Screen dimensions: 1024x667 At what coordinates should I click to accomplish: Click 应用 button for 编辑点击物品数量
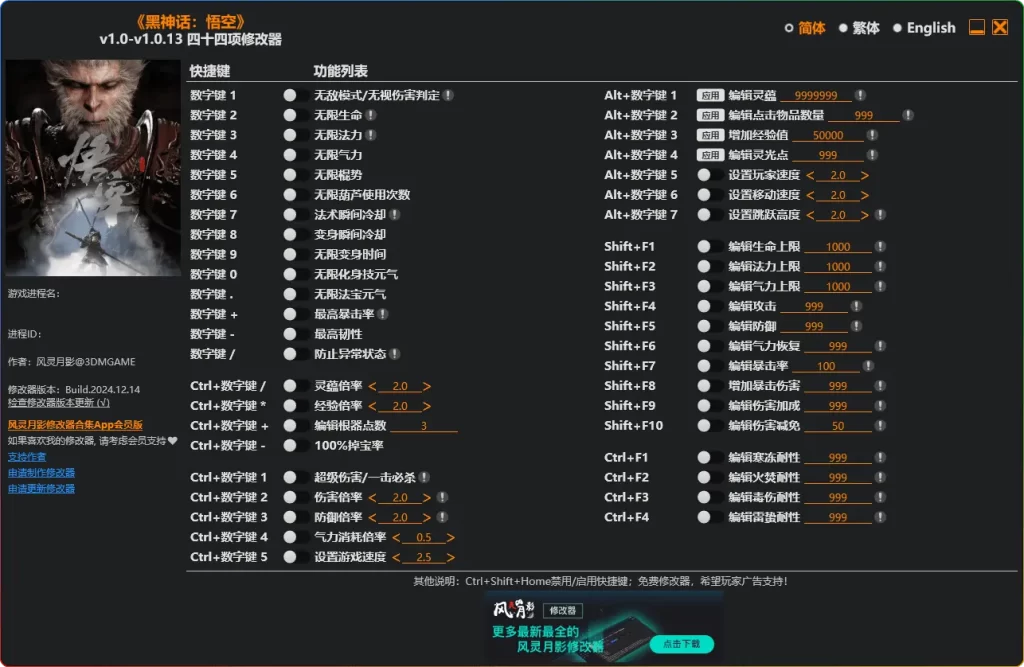click(x=710, y=115)
